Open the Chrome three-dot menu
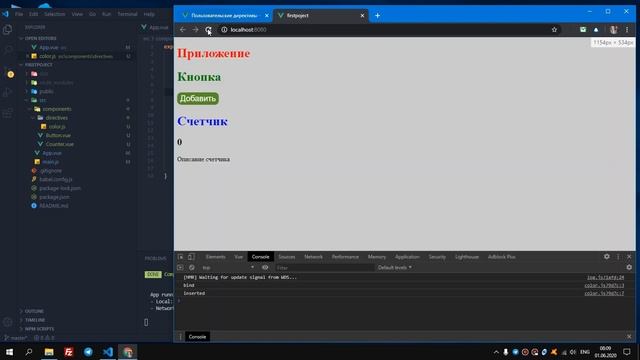Image resolution: width=640 pixels, height=360 pixels. point(627,30)
